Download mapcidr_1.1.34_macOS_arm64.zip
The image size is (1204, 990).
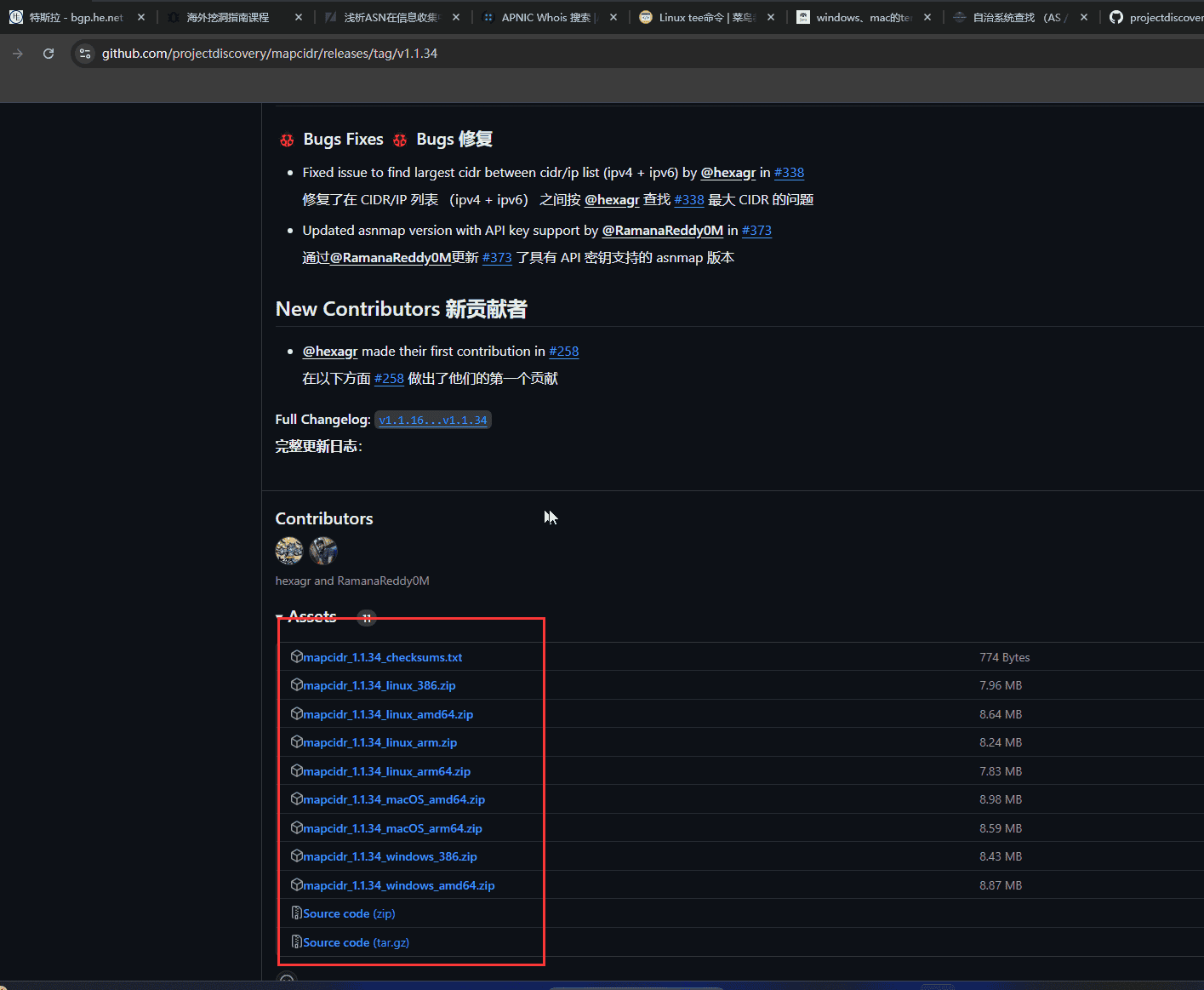click(x=392, y=828)
